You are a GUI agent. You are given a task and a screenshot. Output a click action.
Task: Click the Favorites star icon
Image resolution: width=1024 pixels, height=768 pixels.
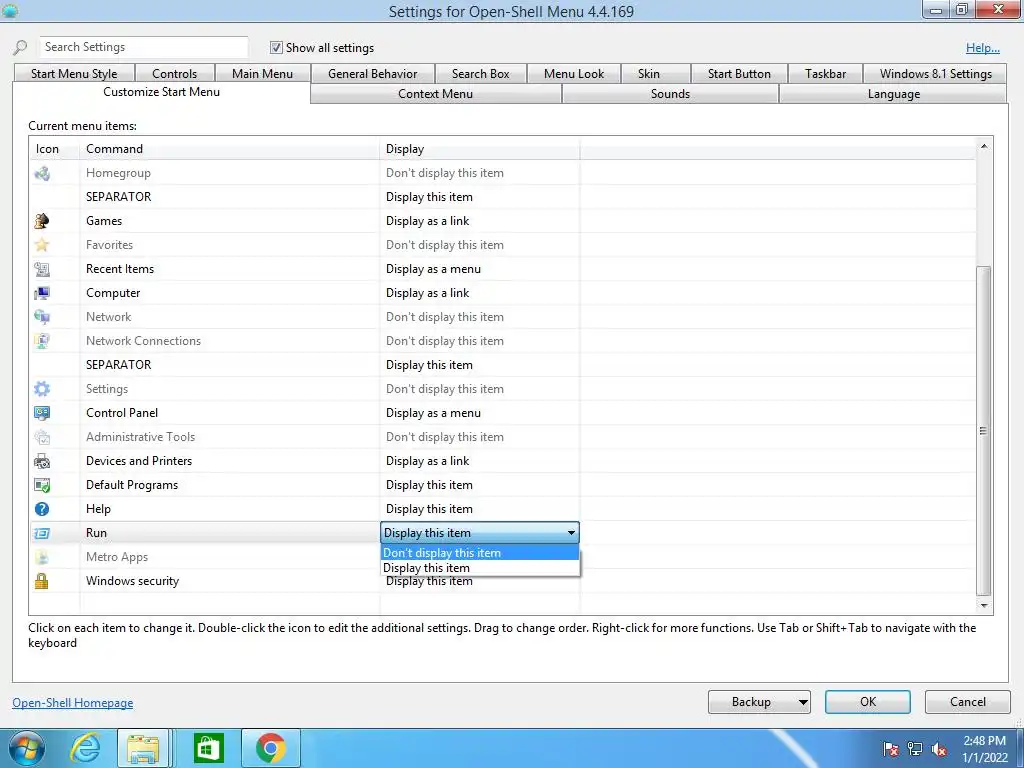point(42,245)
